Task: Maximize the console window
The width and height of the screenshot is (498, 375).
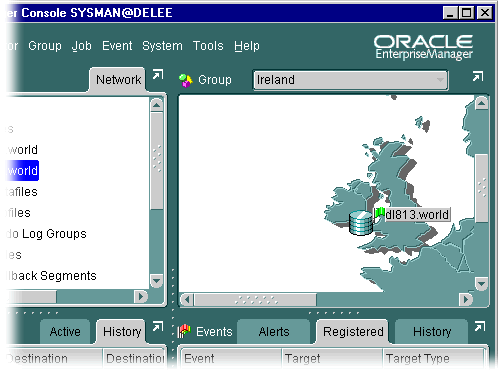Action: click(467, 13)
